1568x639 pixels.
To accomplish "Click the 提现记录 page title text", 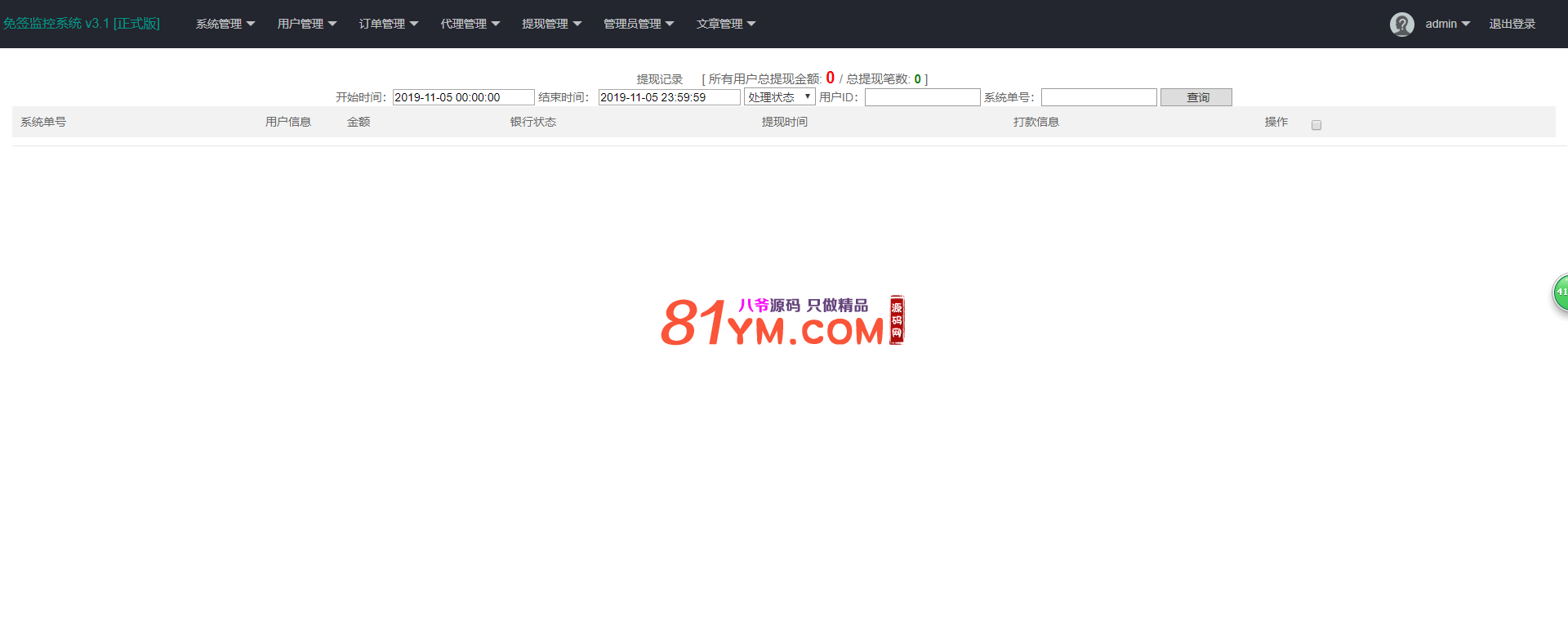I will (660, 79).
